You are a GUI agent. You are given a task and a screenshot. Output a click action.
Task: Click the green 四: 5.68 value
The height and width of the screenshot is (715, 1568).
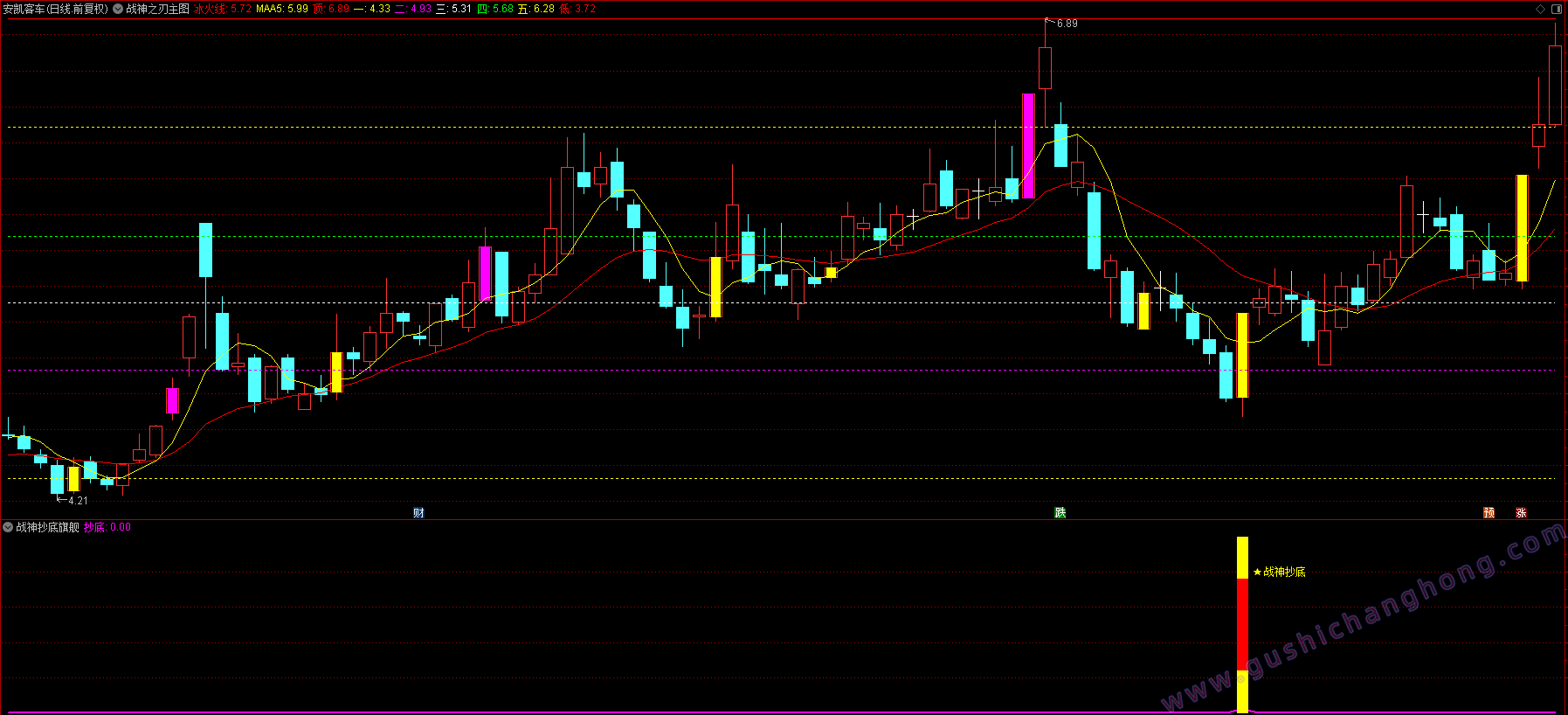pyautogui.click(x=495, y=9)
